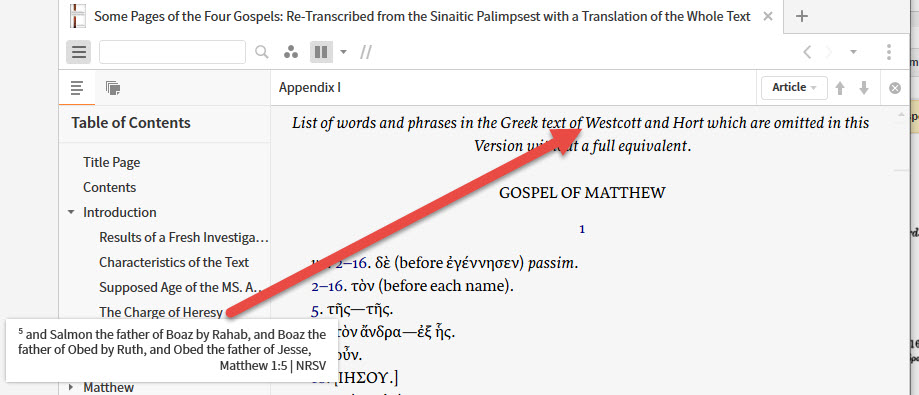Image resolution: width=919 pixels, height=395 pixels.
Task: Collapse the Introduction tree section
Action: tap(72, 212)
